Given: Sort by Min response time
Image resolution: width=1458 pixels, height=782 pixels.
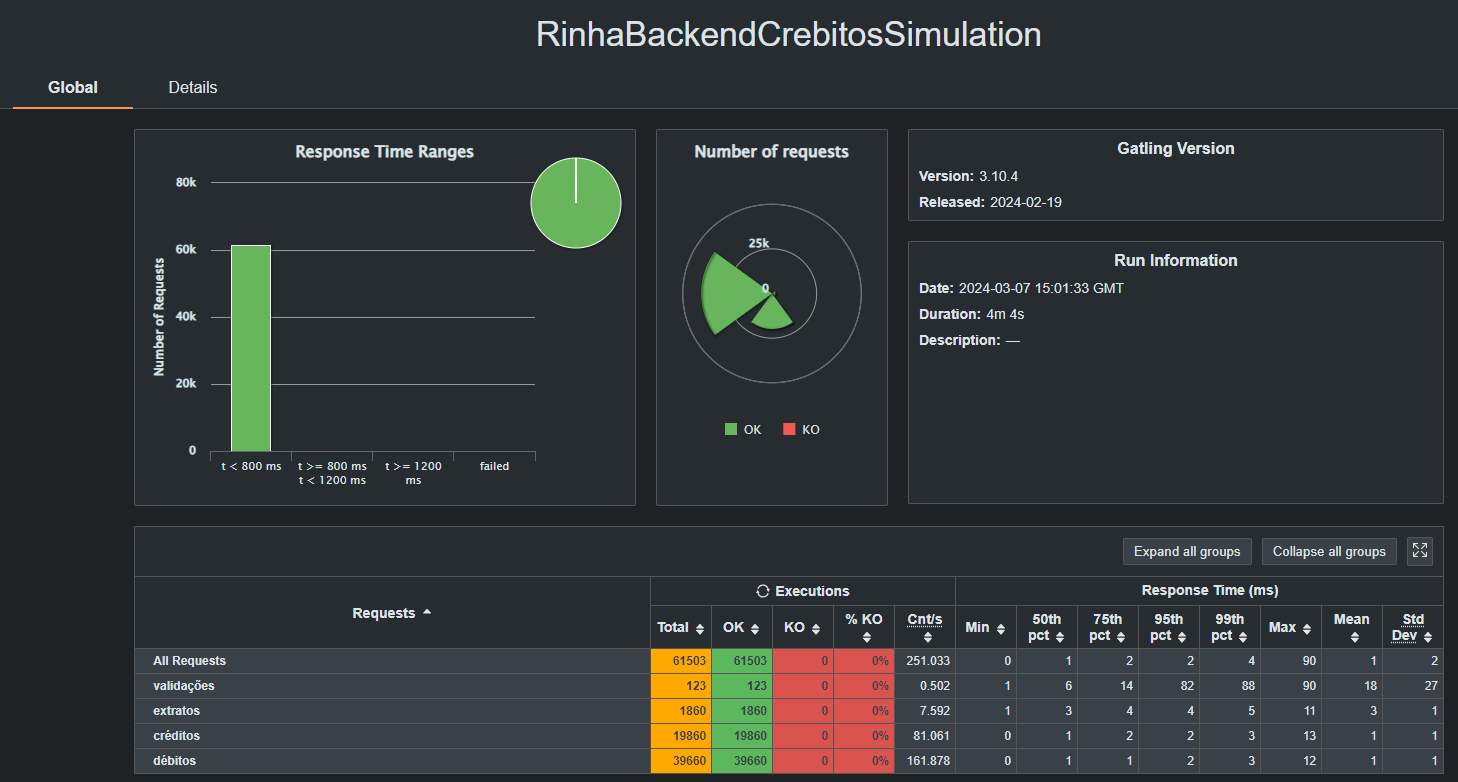Looking at the screenshot, I should (x=985, y=627).
